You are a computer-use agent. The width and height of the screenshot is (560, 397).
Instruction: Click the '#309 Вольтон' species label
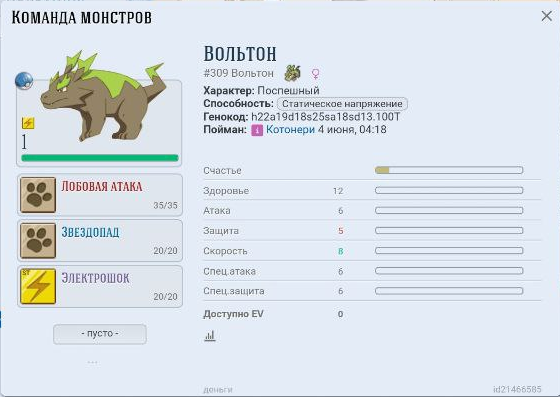tap(239, 73)
